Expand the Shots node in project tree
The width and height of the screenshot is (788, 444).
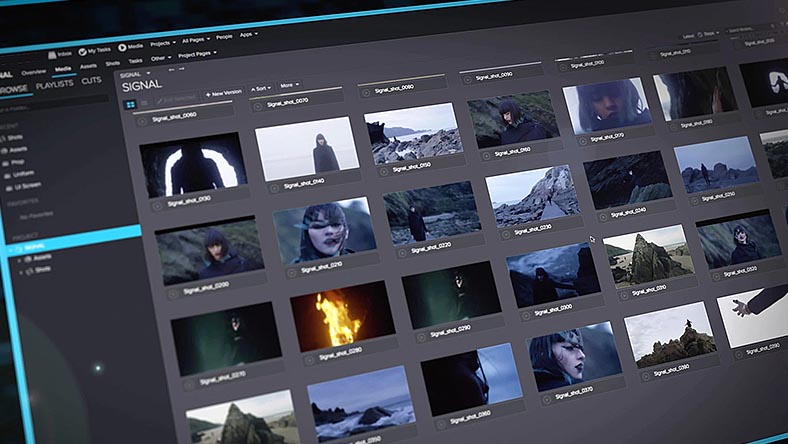(21, 272)
